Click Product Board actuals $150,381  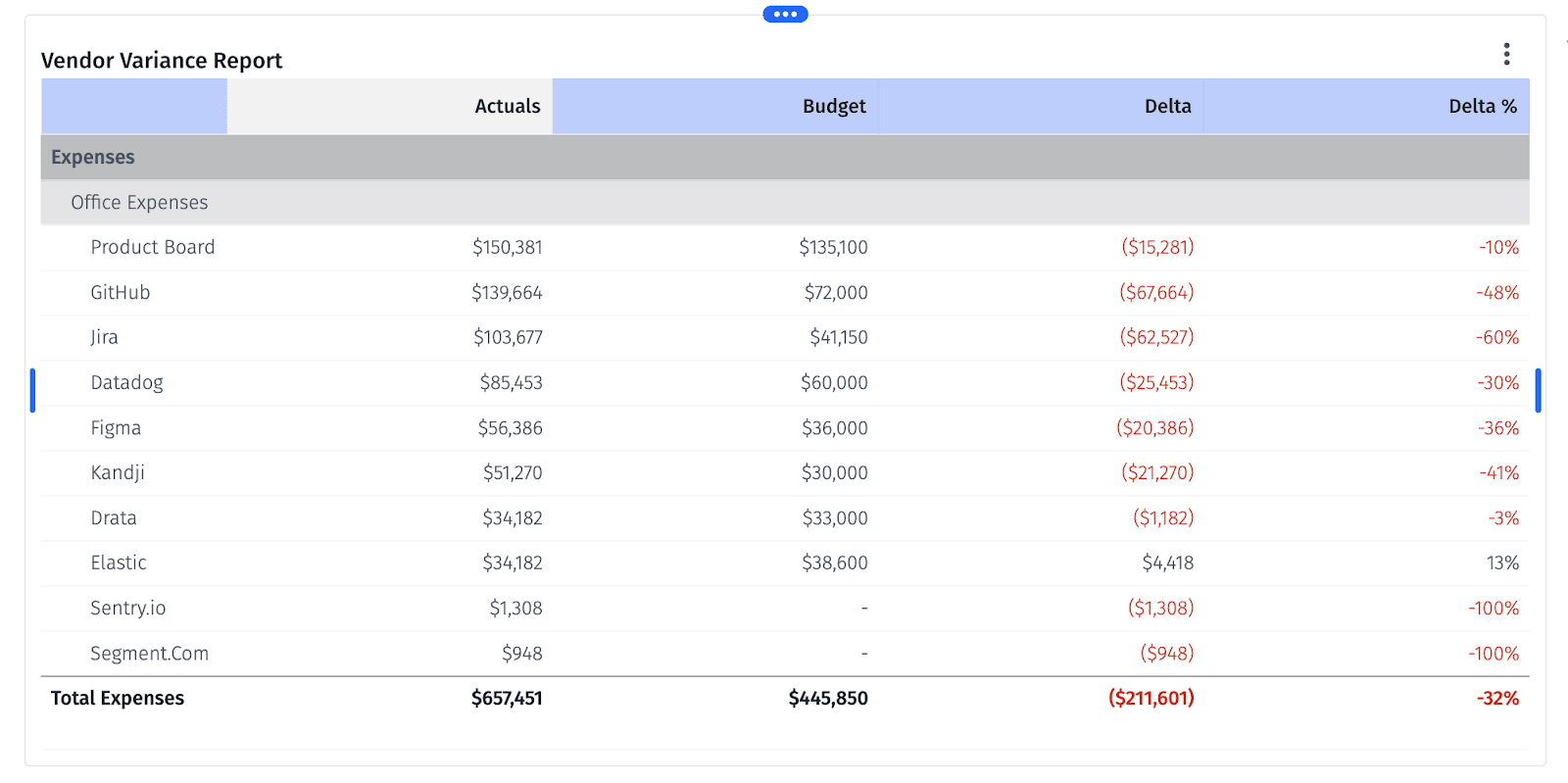click(507, 247)
